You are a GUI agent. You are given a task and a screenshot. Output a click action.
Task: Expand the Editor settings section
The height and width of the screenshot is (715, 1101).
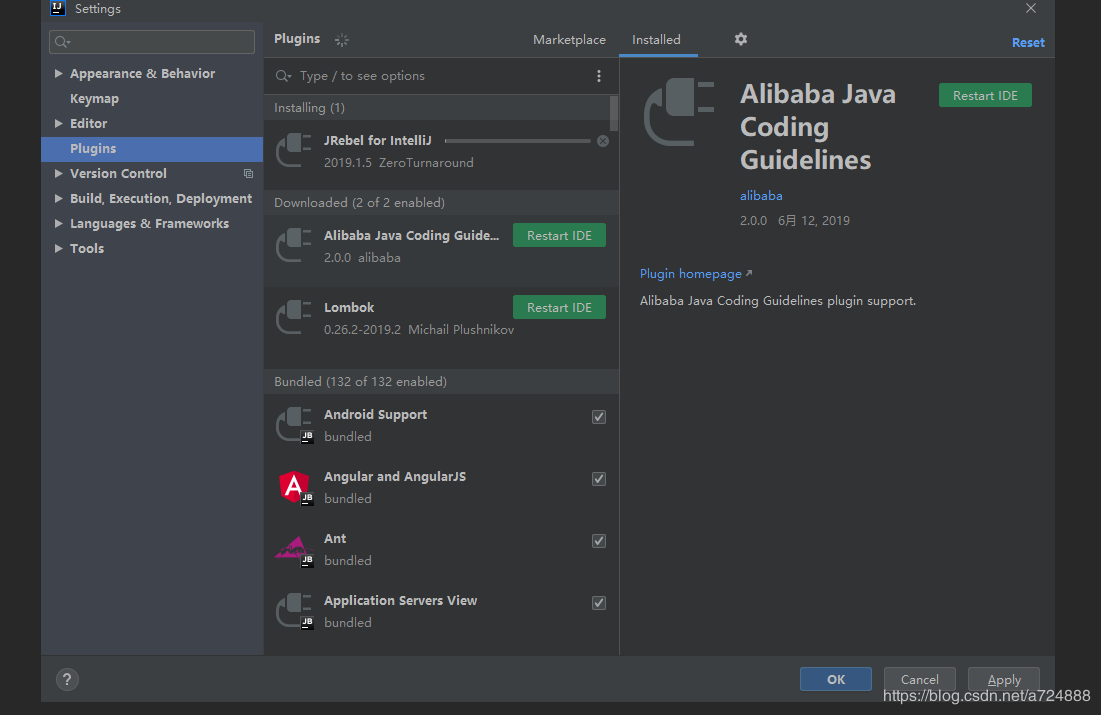(58, 124)
